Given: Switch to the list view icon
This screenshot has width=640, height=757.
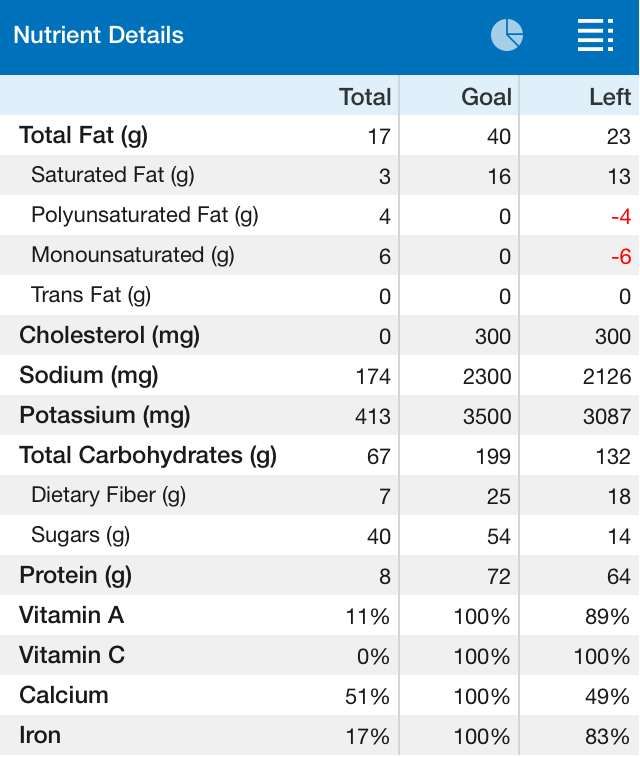Looking at the screenshot, I should (595, 35).
